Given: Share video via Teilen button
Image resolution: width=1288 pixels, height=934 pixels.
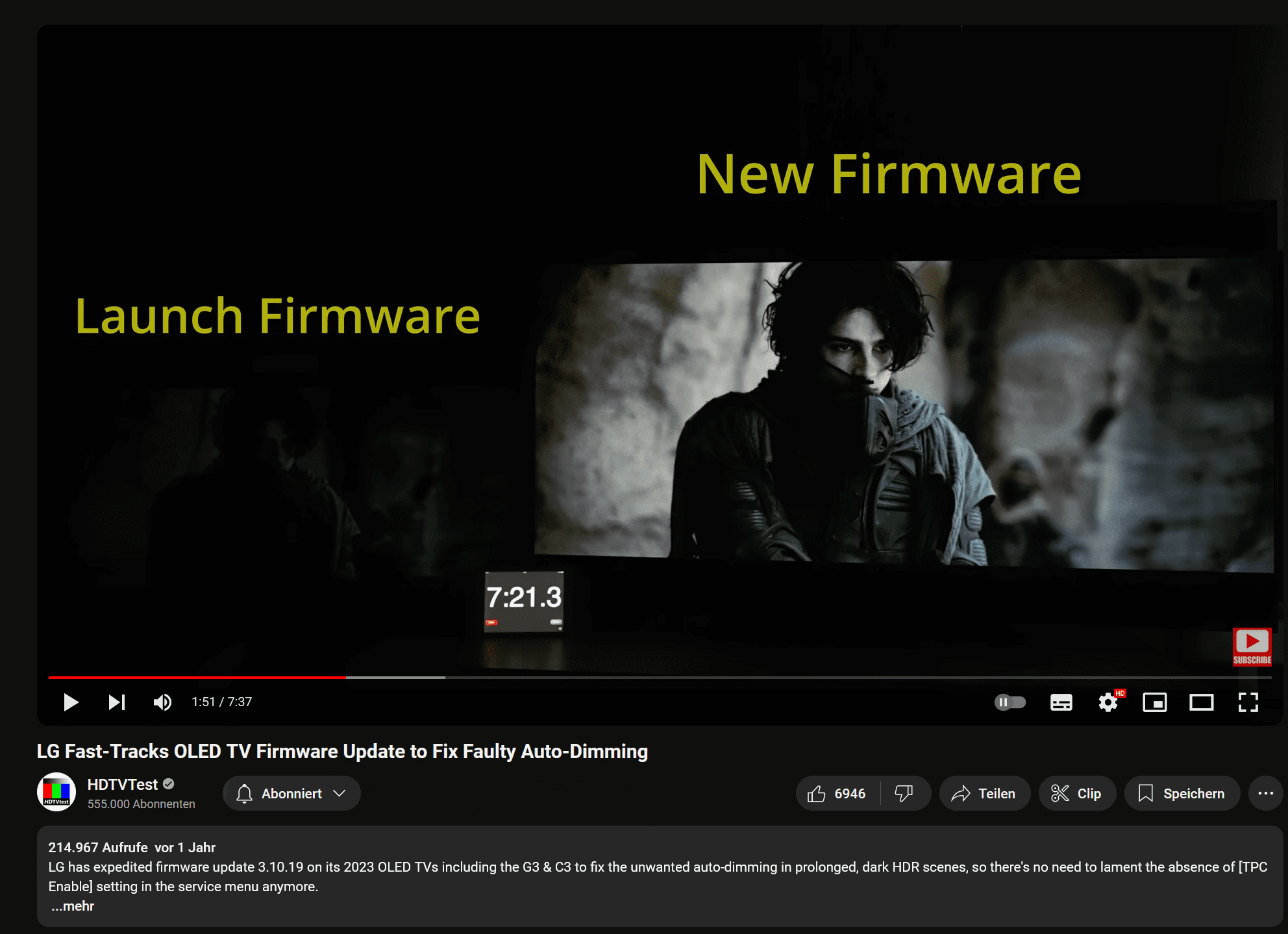Looking at the screenshot, I should click(x=984, y=793).
